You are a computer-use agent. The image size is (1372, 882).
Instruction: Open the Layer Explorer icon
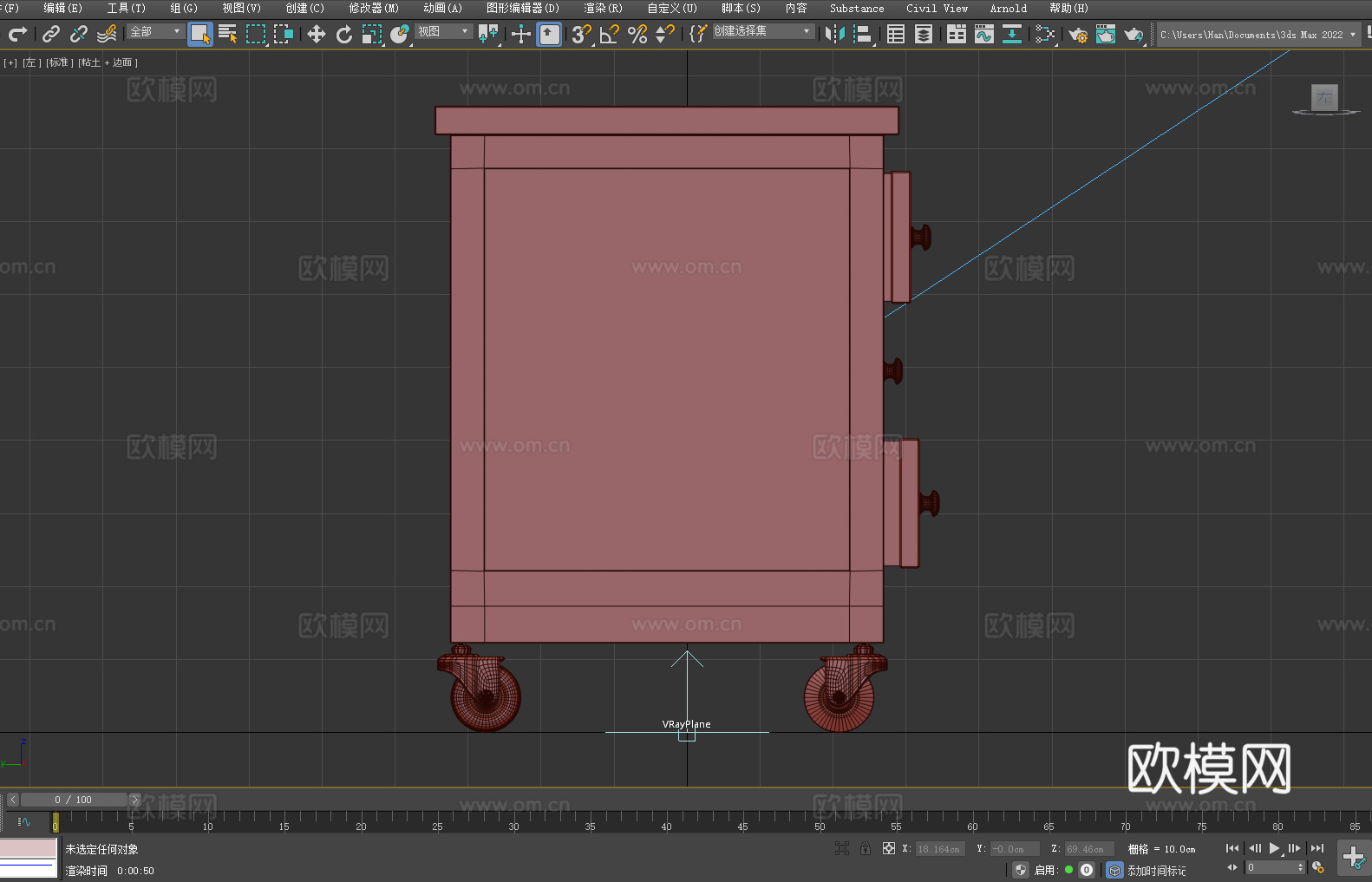[924, 34]
